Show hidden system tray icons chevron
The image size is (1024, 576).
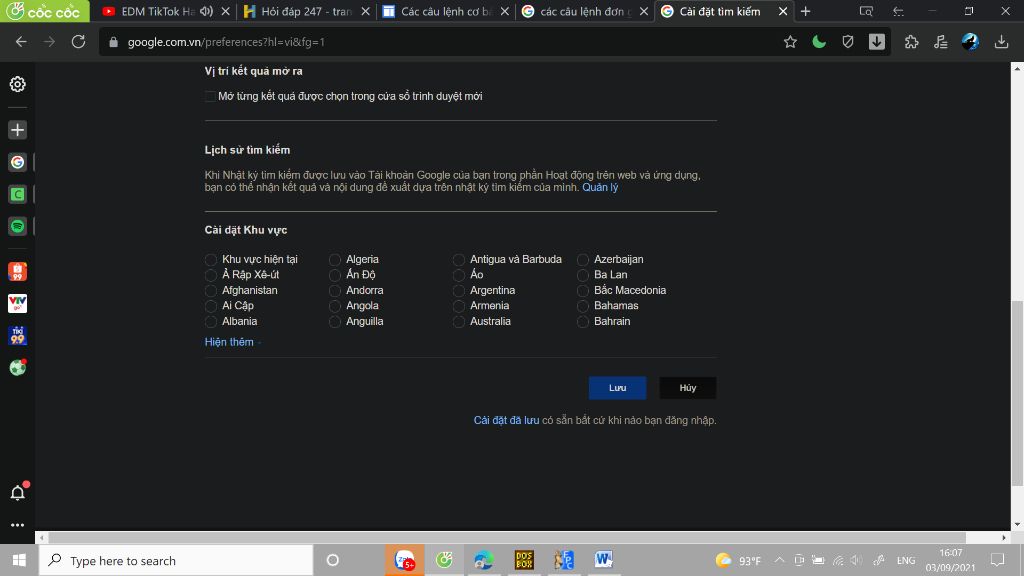(x=779, y=560)
